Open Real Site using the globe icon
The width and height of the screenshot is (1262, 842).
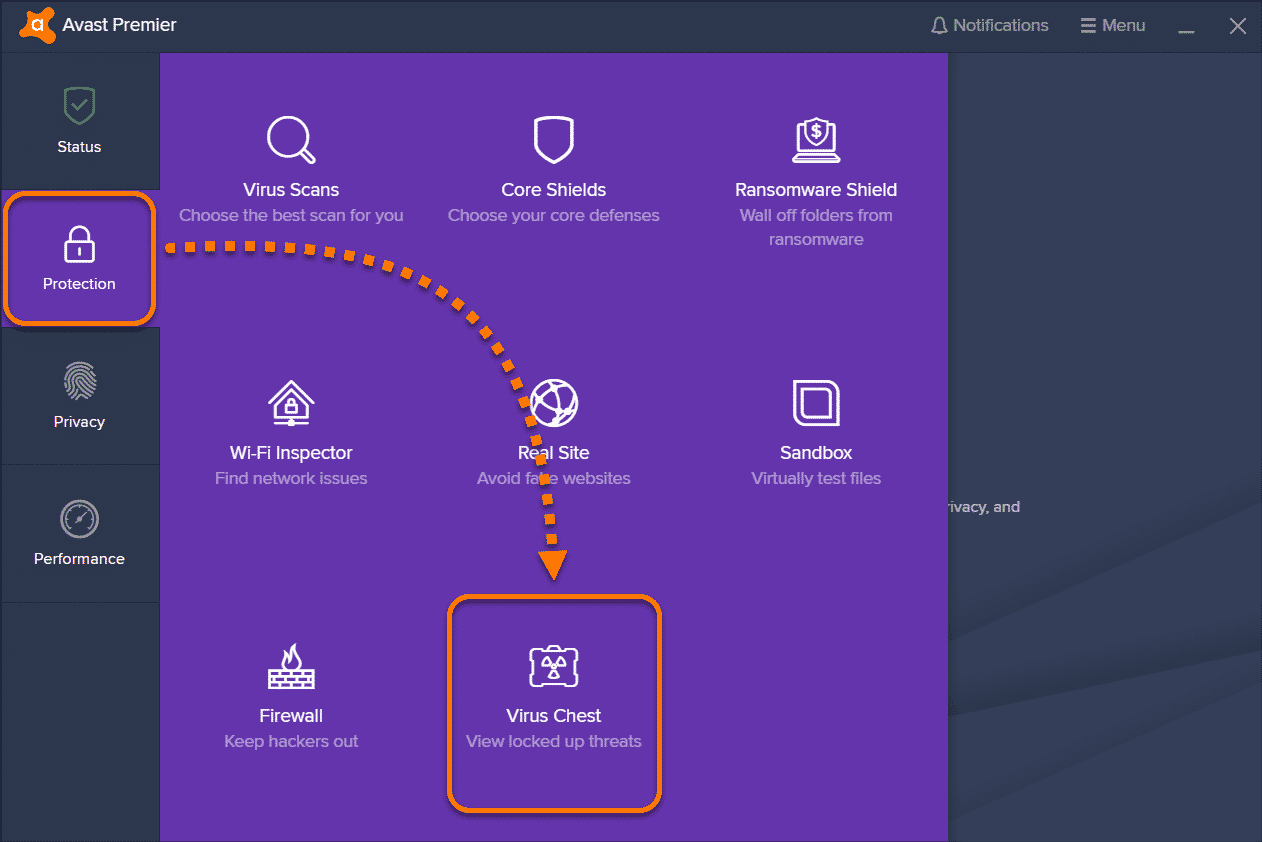pos(553,402)
